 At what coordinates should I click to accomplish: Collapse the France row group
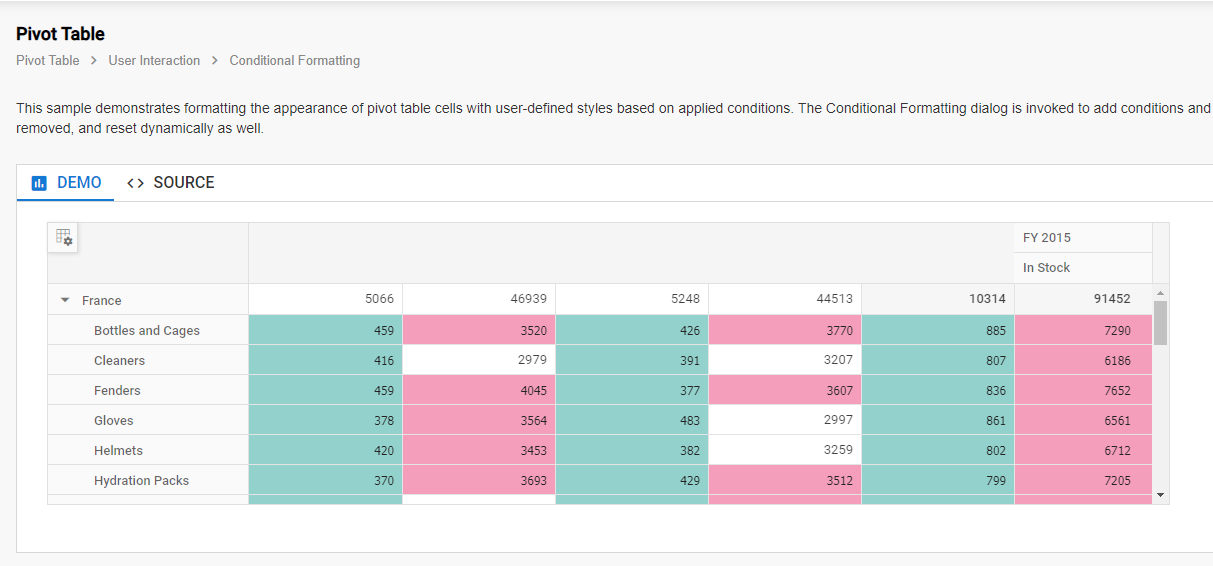(65, 300)
